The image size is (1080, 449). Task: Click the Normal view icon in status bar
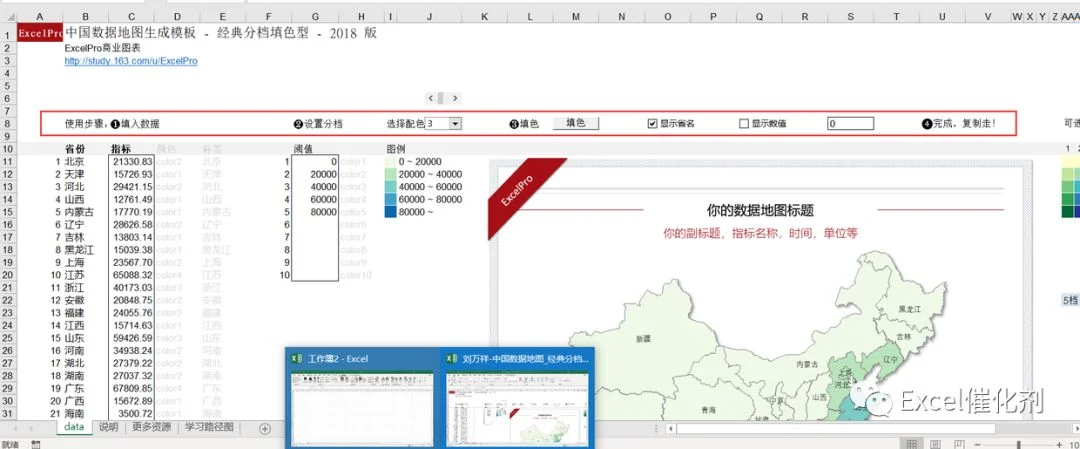911,444
